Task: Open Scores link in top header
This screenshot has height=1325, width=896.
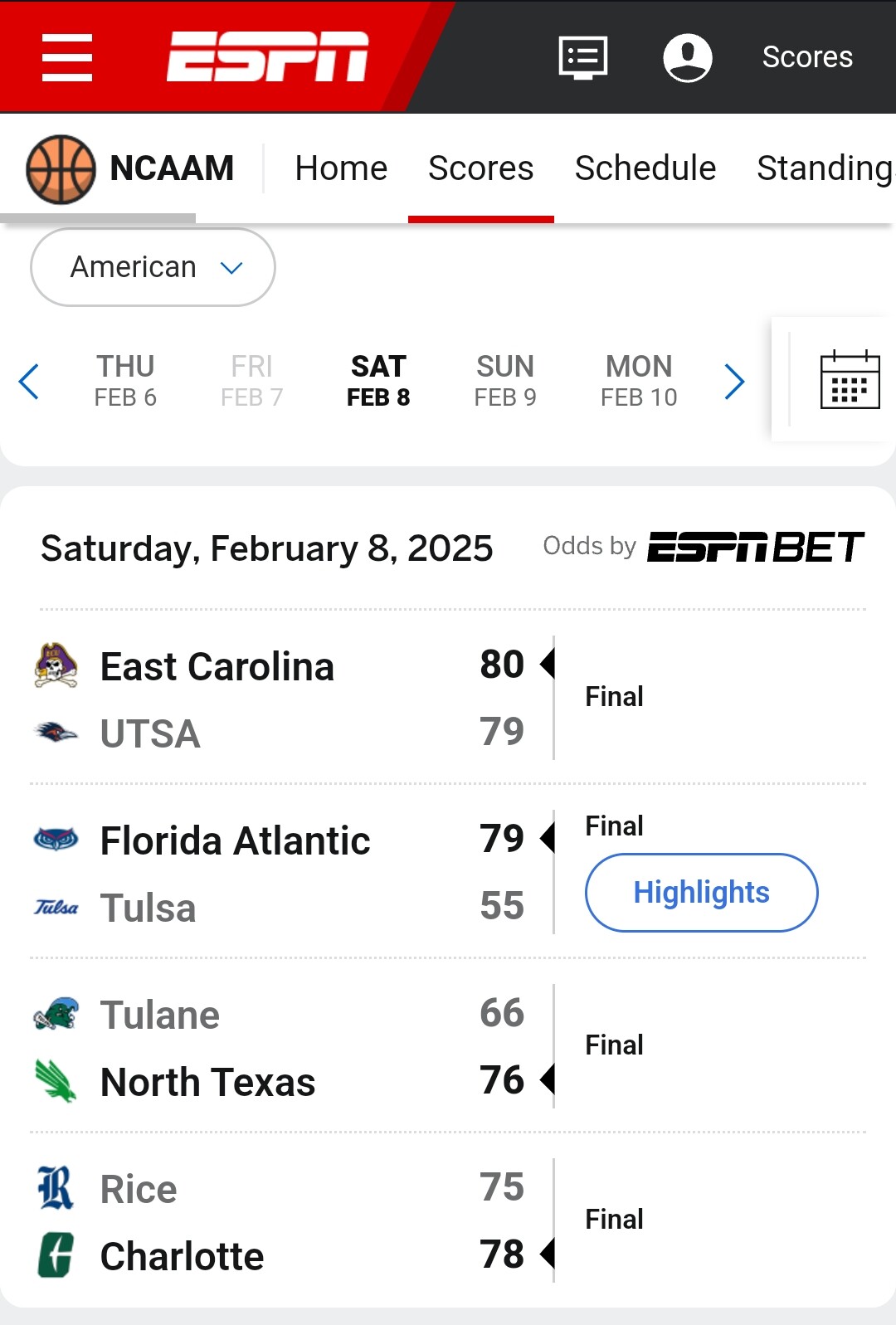Action: point(807,57)
